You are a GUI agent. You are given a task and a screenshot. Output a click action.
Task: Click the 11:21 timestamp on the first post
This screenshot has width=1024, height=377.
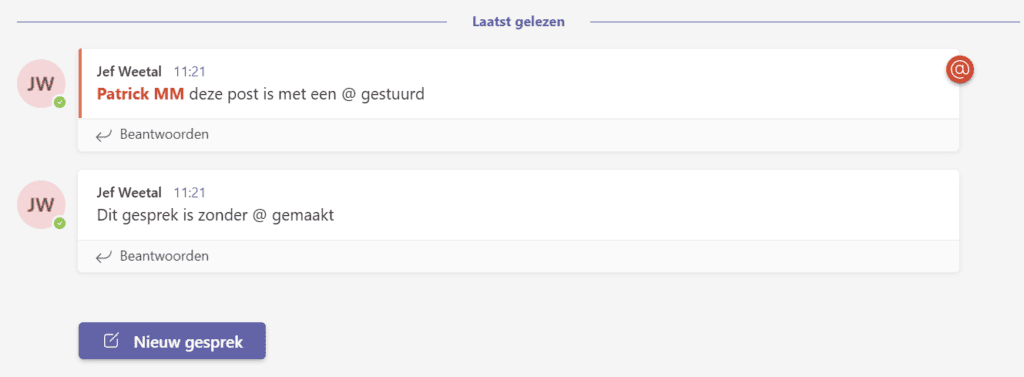[x=190, y=72]
